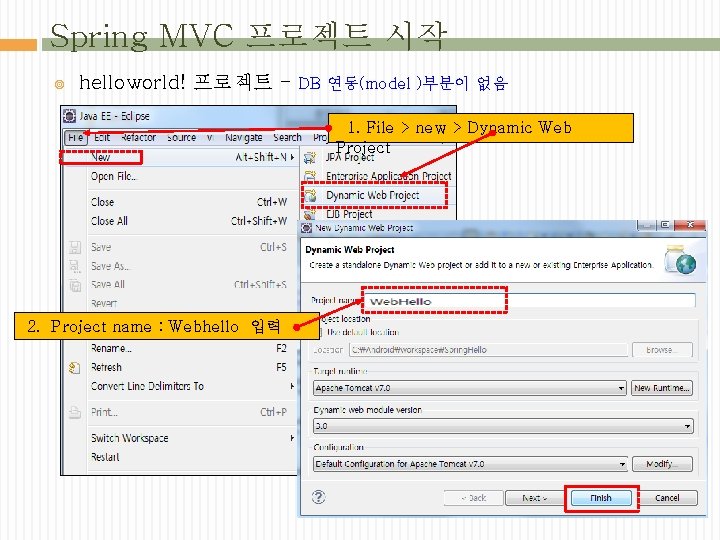Screen dimensions: 720x540
Task: Open the Source menu
Action: click(181, 137)
